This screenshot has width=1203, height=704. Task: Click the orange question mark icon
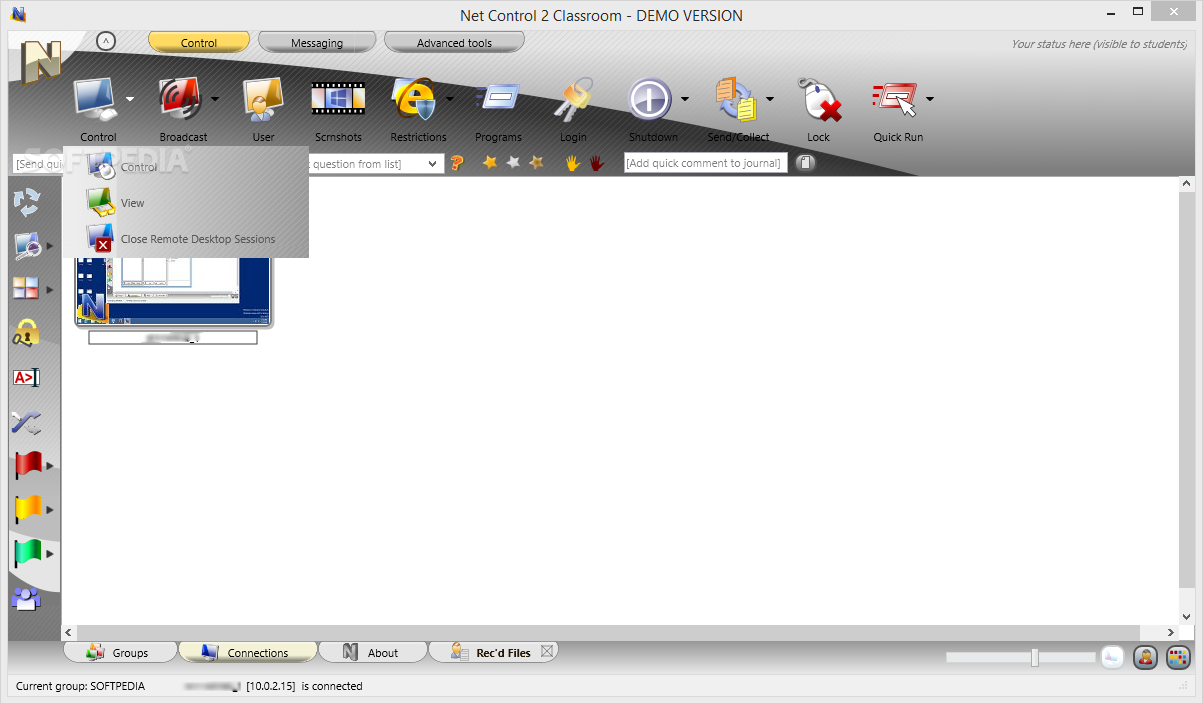[457, 163]
